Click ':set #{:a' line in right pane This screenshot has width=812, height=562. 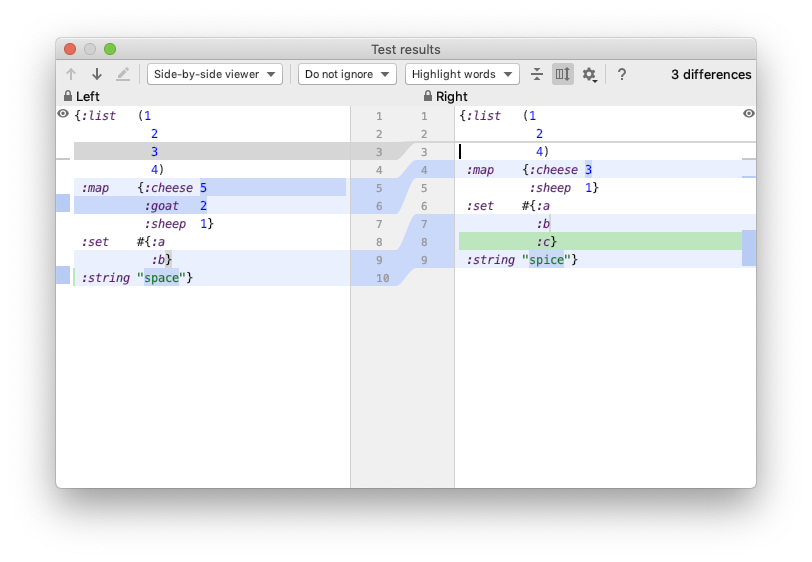(508, 206)
